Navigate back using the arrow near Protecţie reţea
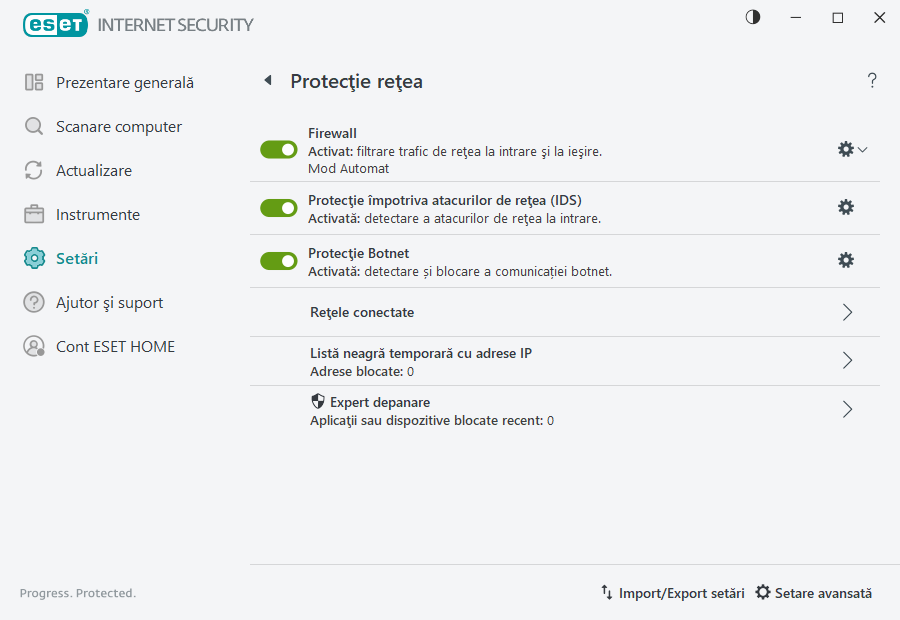The height and width of the screenshot is (620, 900). click(x=267, y=81)
